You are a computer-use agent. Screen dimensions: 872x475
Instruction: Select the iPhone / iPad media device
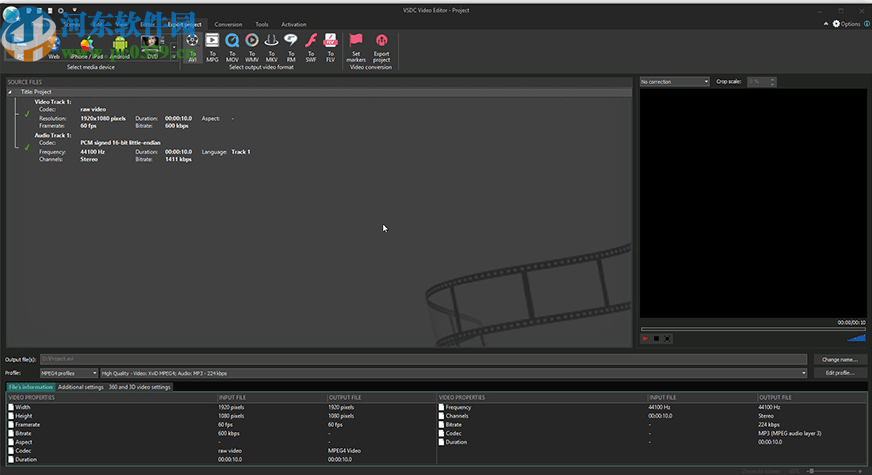point(87,48)
